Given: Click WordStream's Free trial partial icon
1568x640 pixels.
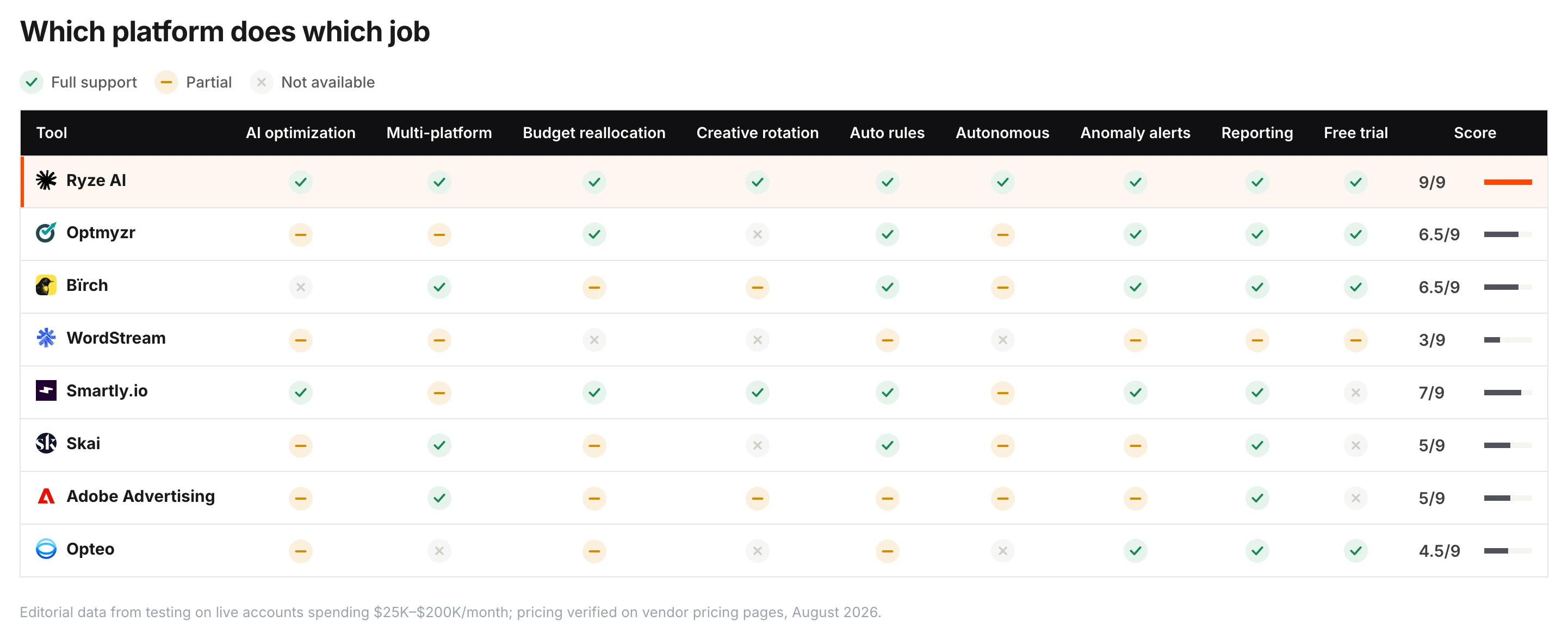Looking at the screenshot, I should [1355, 340].
